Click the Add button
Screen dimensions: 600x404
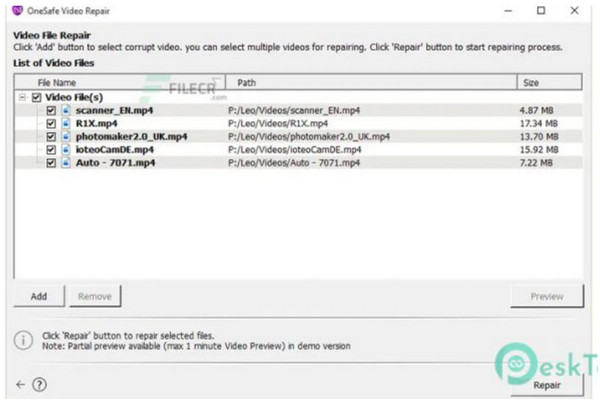point(39,296)
